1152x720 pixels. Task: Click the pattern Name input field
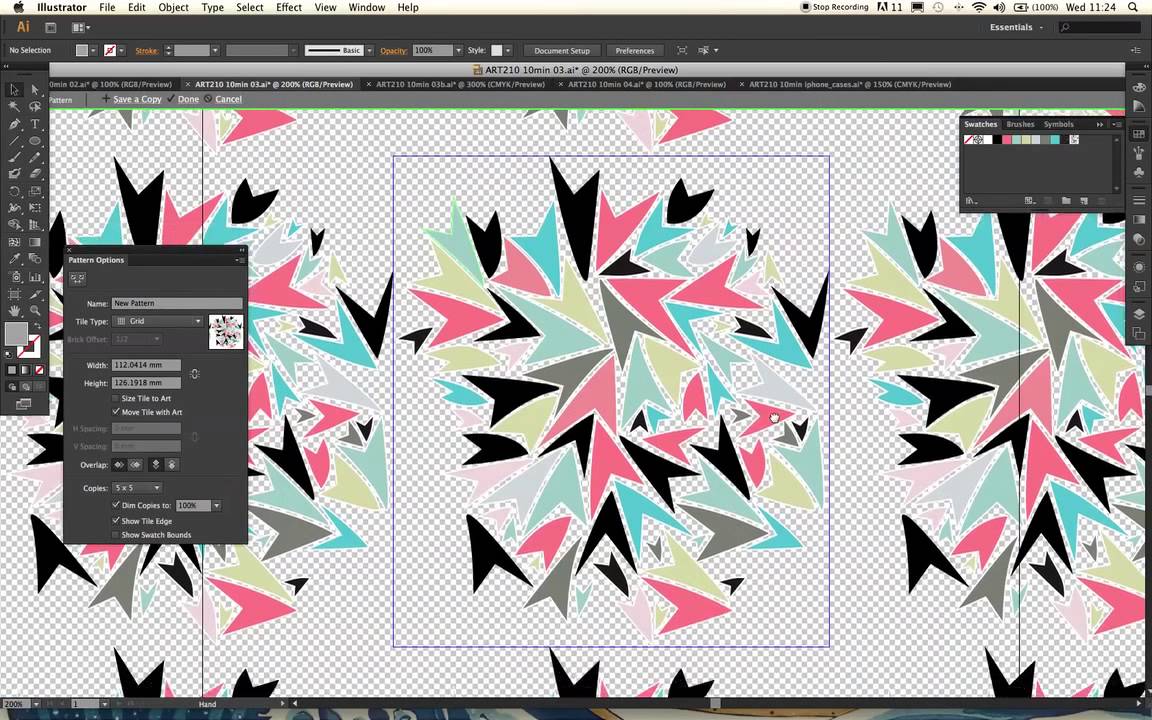(x=176, y=303)
